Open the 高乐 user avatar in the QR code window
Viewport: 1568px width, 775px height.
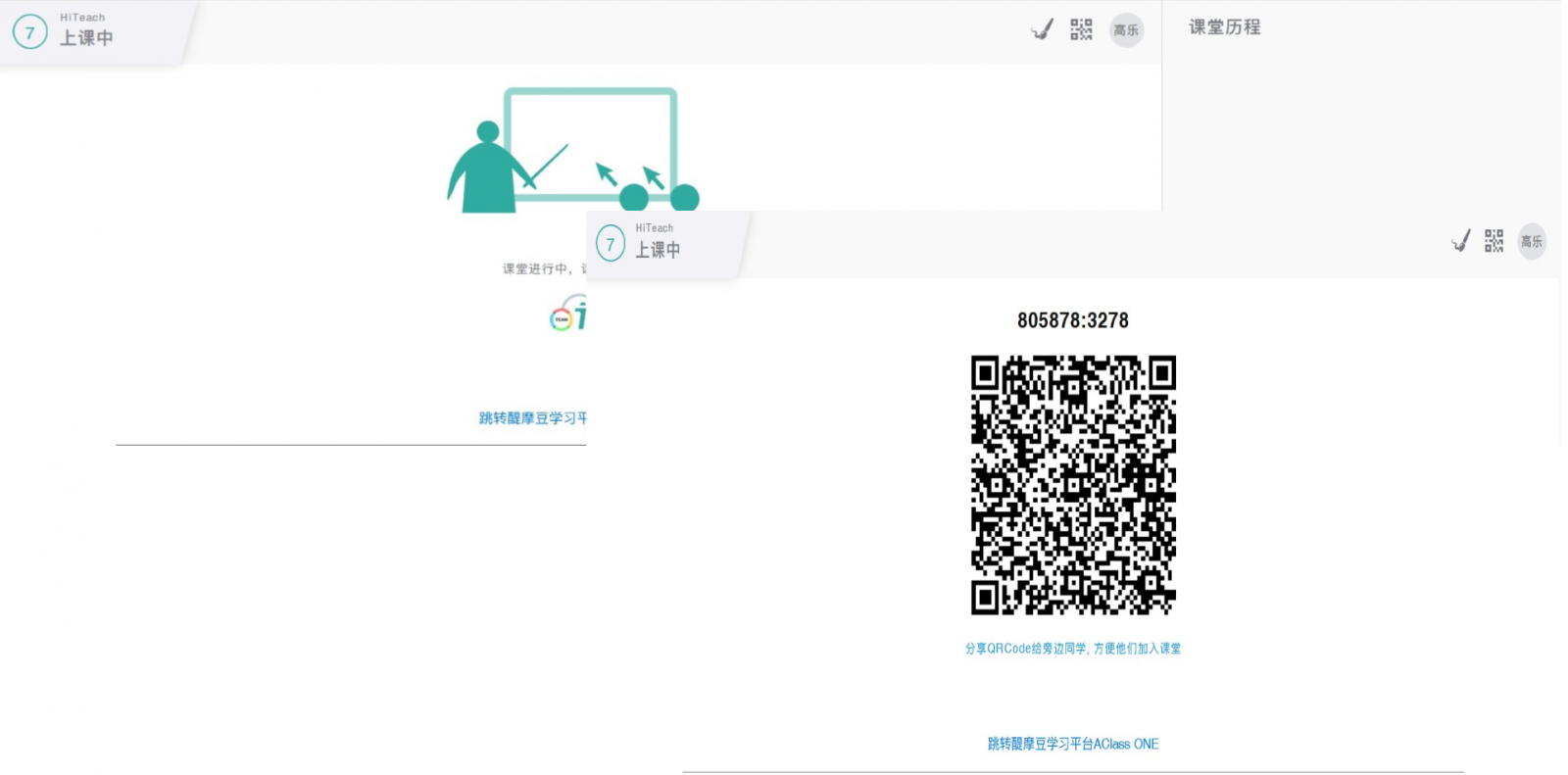pyautogui.click(x=1532, y=241)
